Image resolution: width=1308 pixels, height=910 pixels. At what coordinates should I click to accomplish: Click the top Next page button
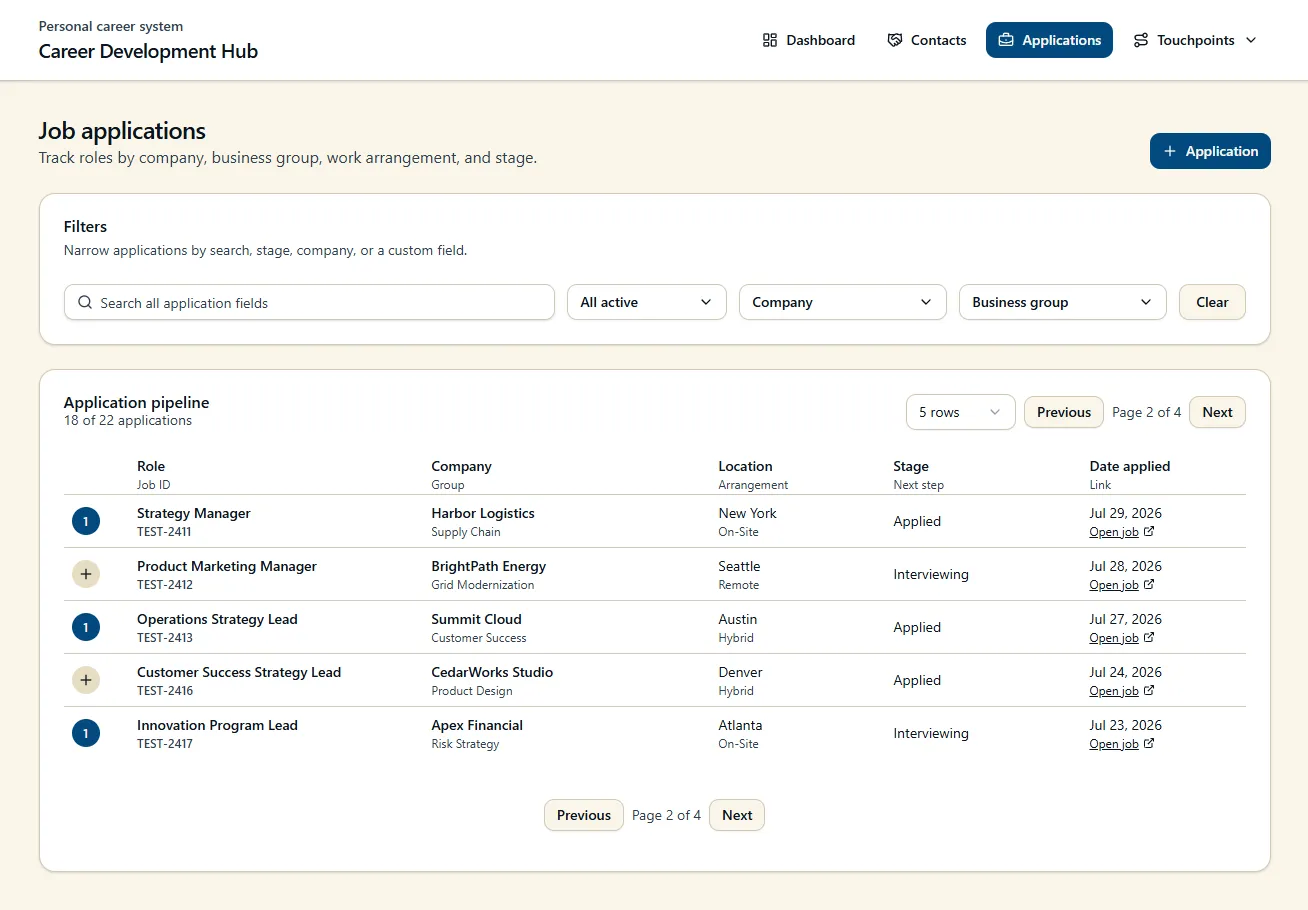tap(1217, 412)
